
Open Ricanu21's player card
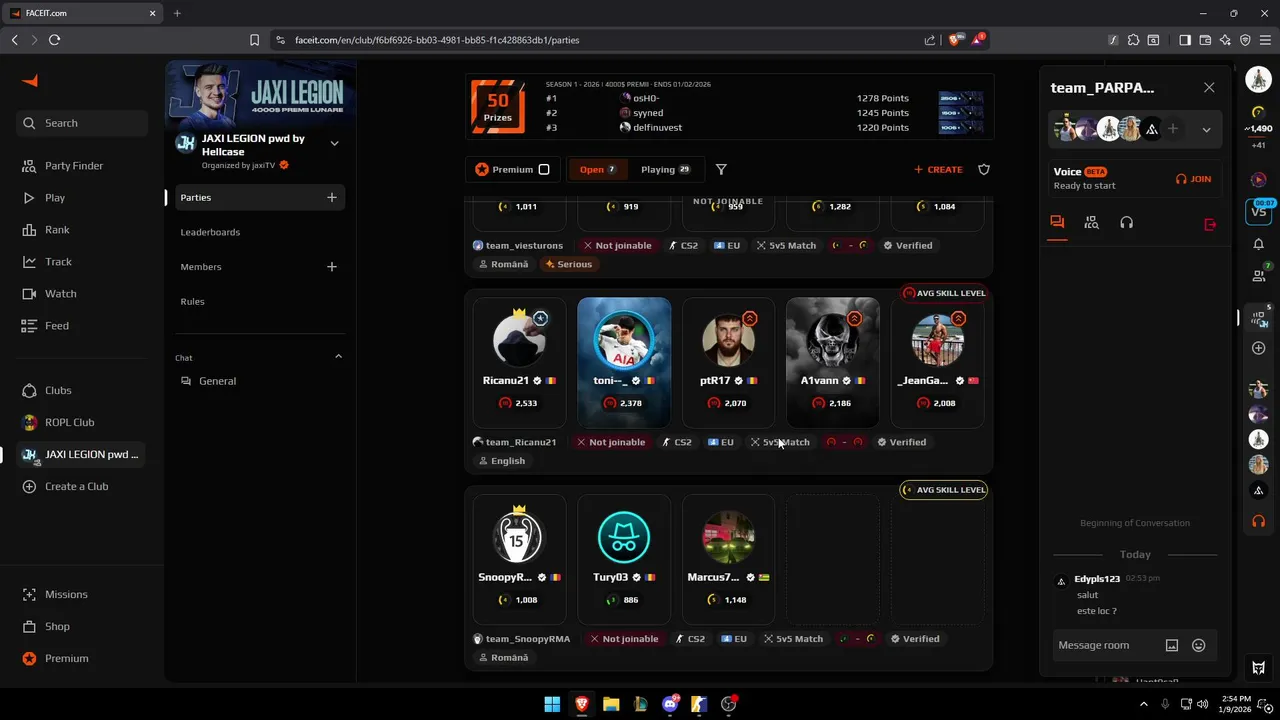tap(519, 362)
